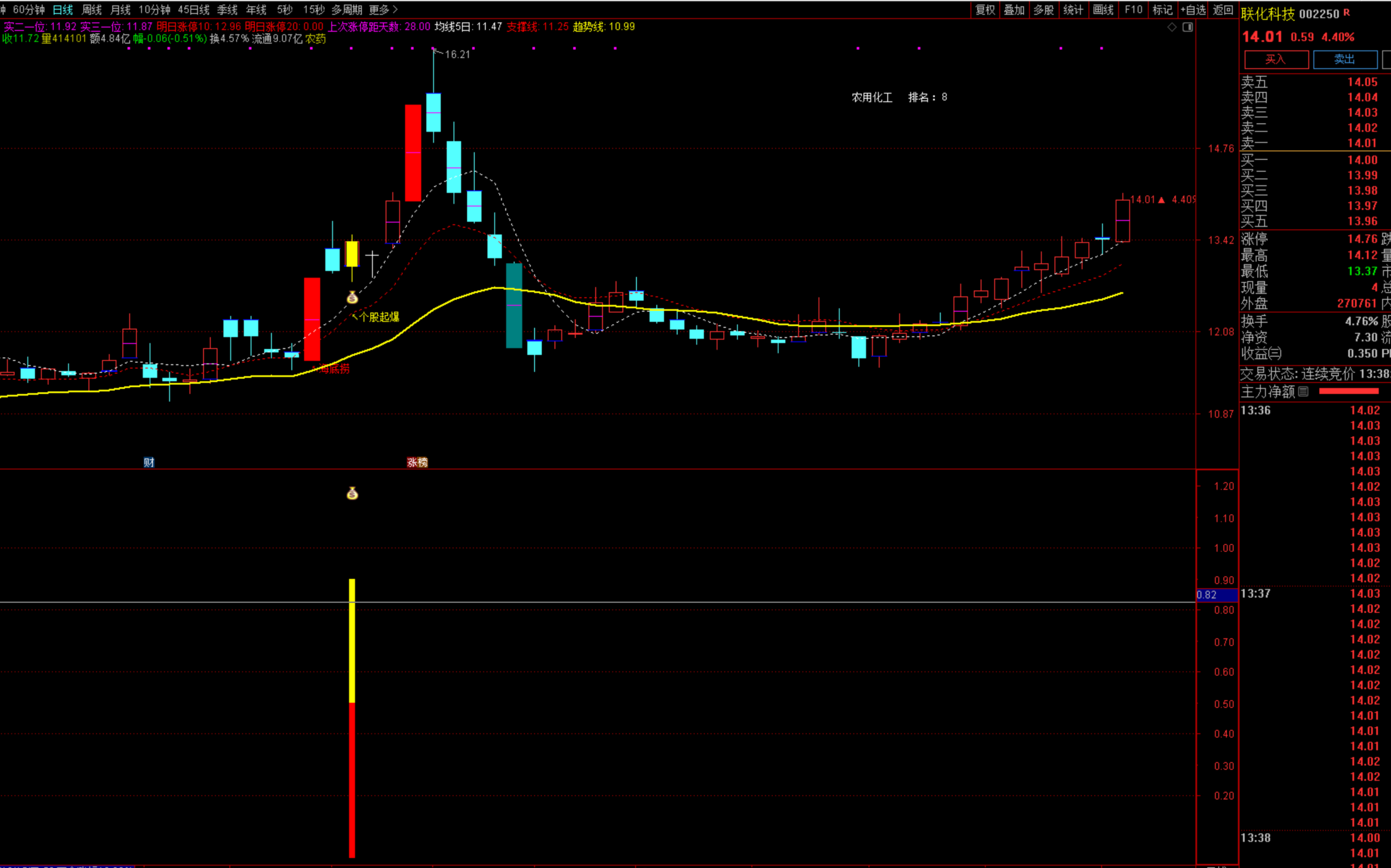
Task: Switch to the 60分钟 period tab
Action: point(29,10)
